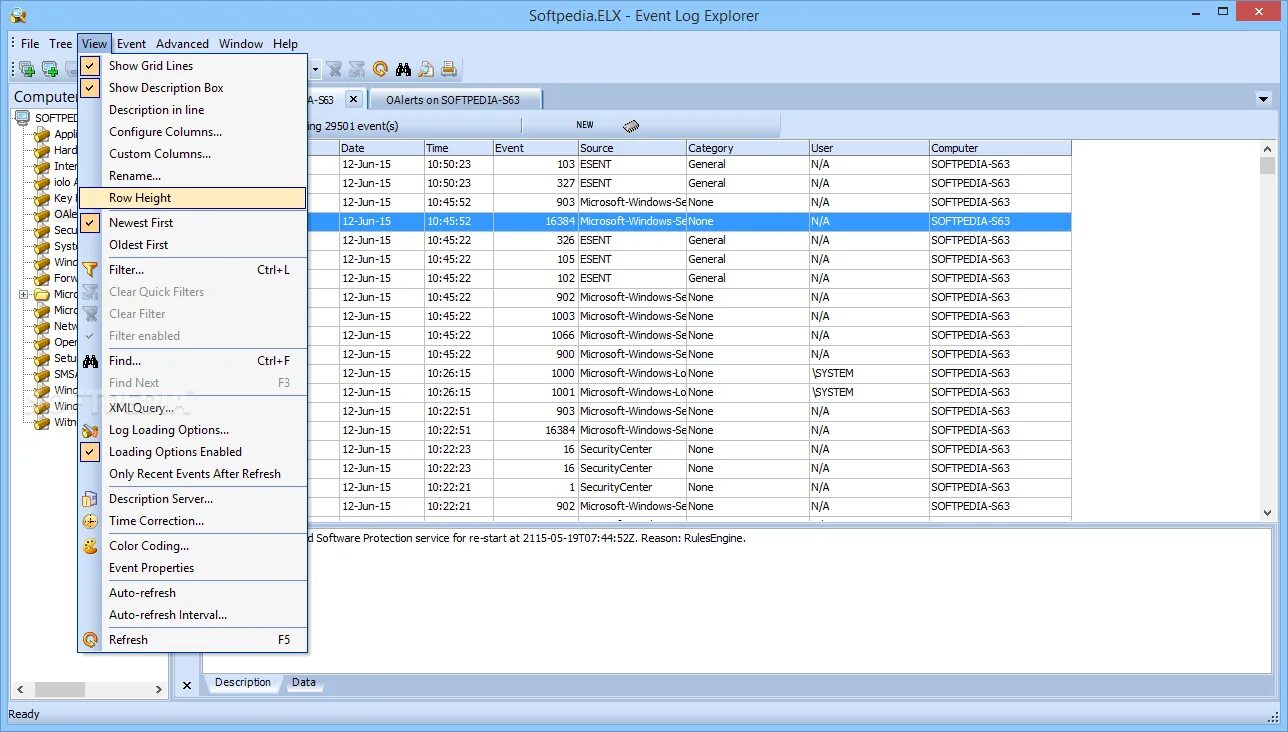Screen dimensions: 1288x732
Task: Toggle Show Grid Lines option
Action: click(192, 66)
